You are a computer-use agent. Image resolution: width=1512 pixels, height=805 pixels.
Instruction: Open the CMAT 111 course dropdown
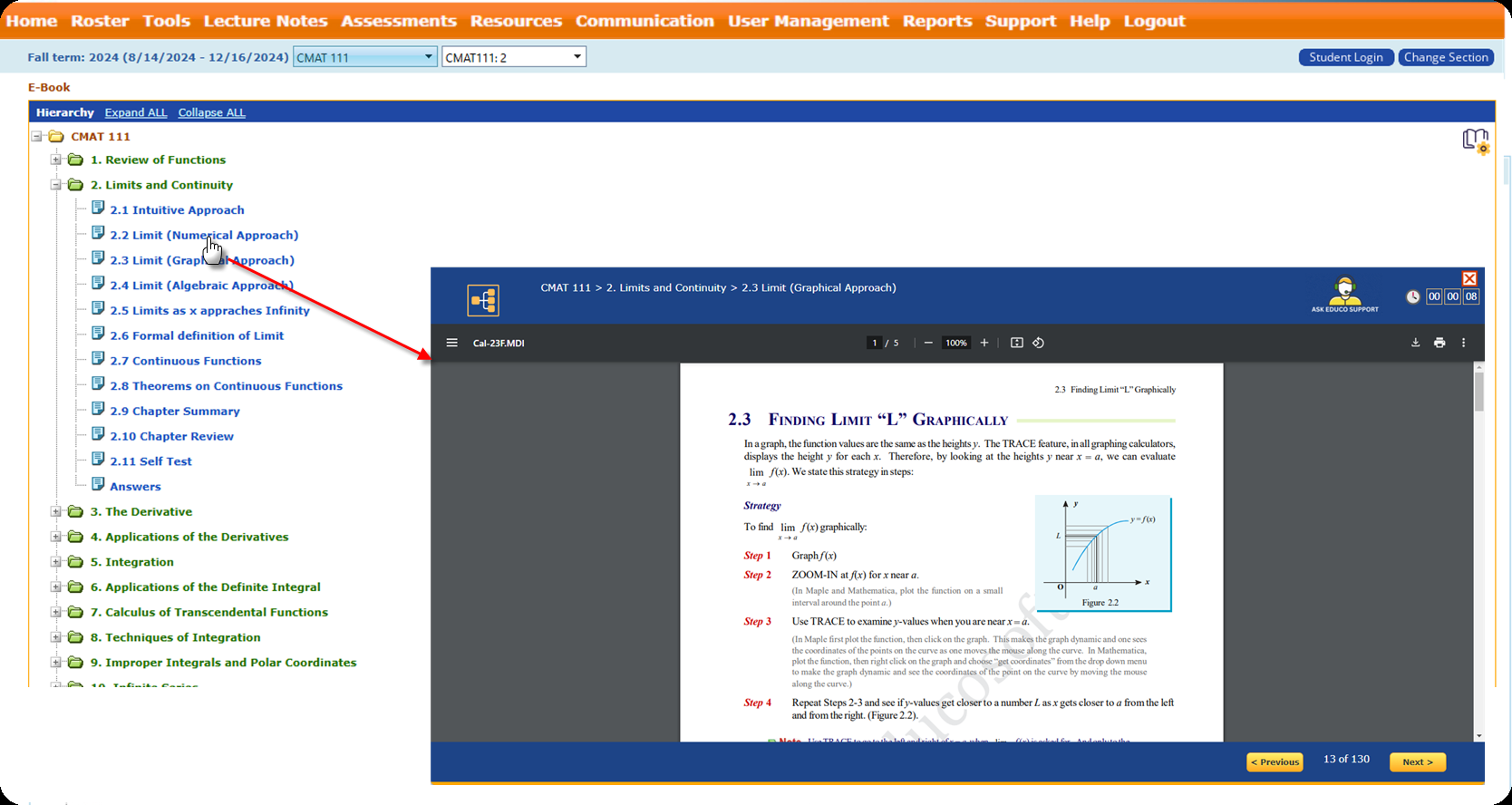pyautogui.click(x=364, y=57)
